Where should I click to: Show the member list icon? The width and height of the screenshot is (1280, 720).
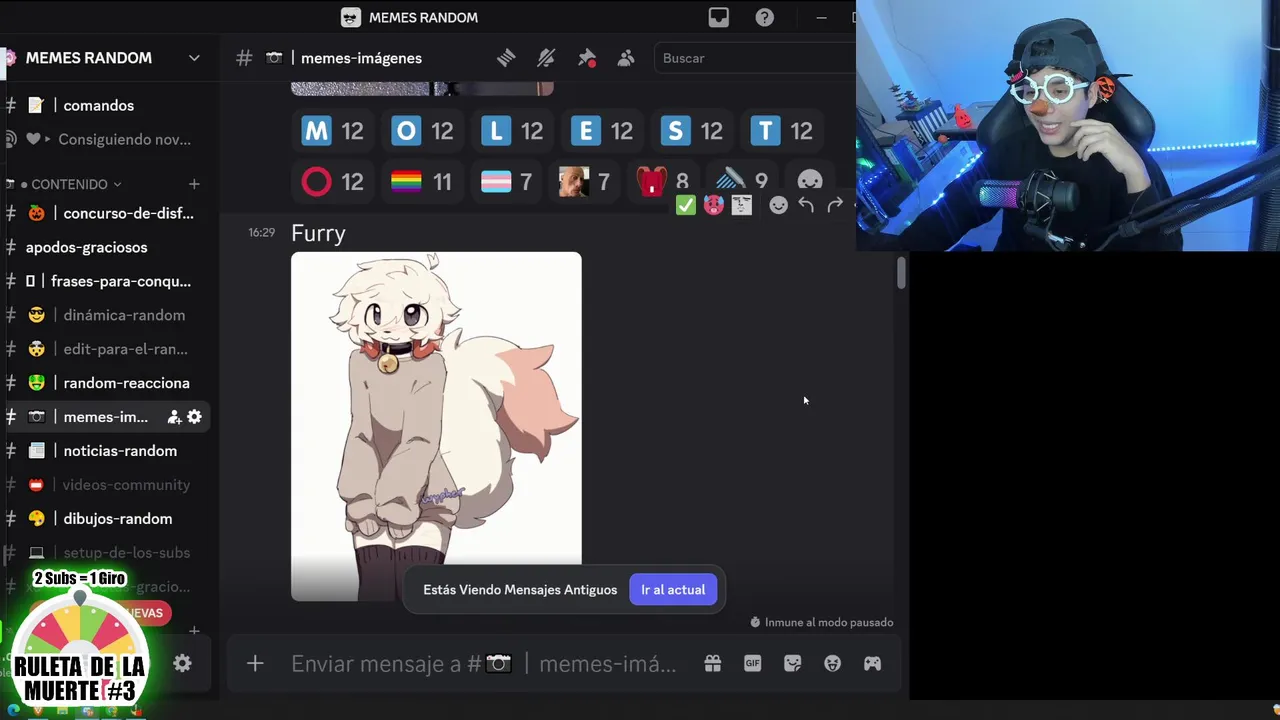tap(626, 58)
